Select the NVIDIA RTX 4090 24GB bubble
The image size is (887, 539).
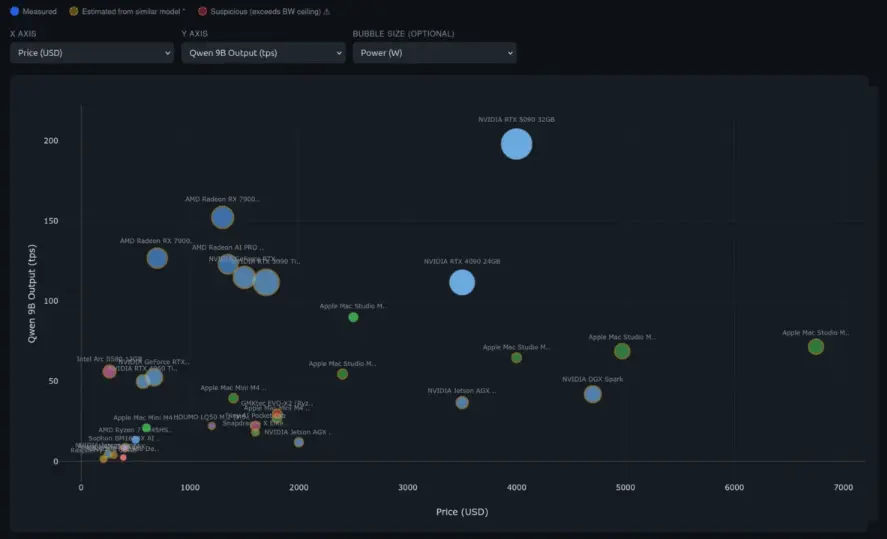(x=462, y=282)
